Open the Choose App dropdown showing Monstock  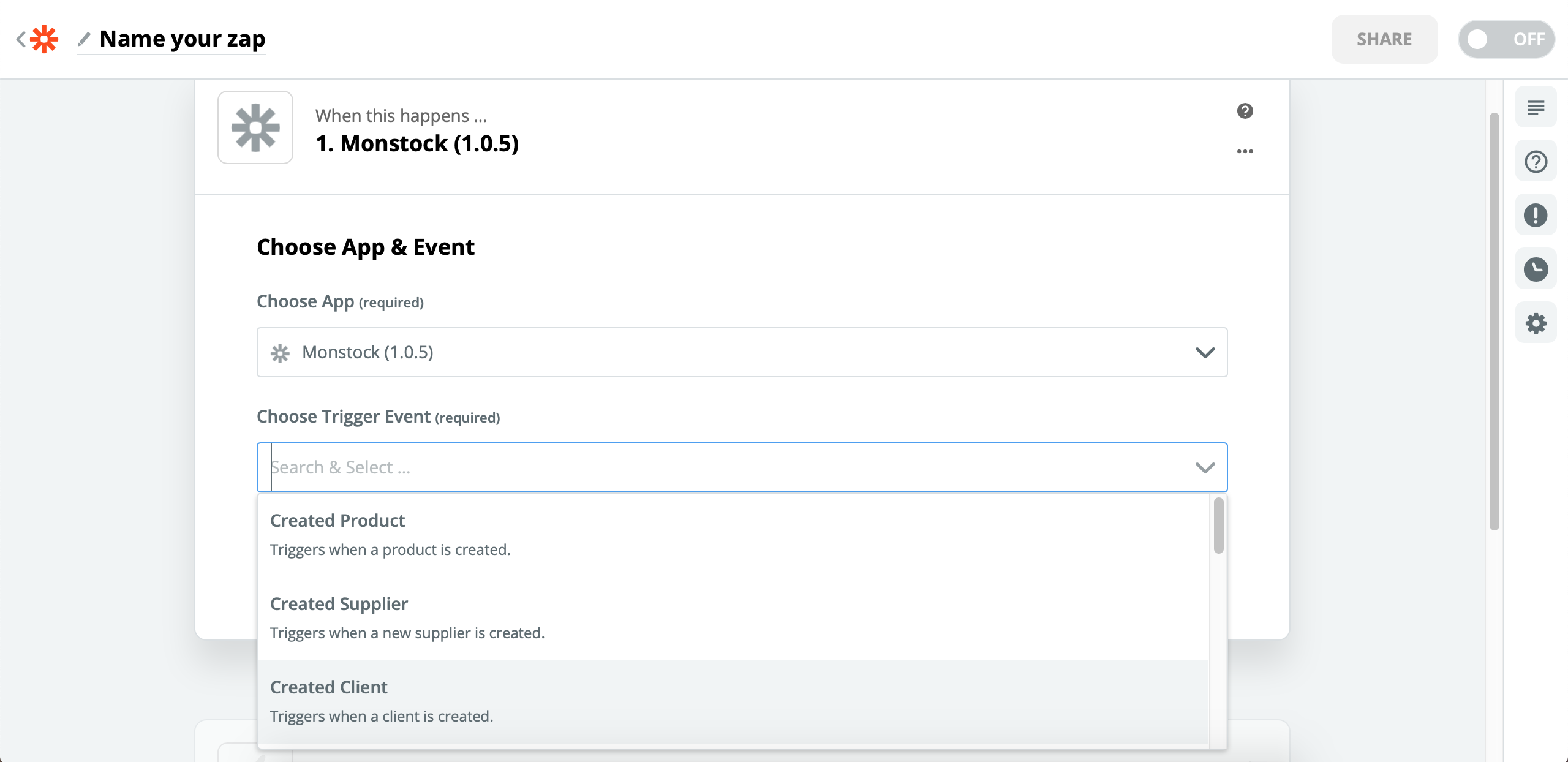[x=742, y=352]
